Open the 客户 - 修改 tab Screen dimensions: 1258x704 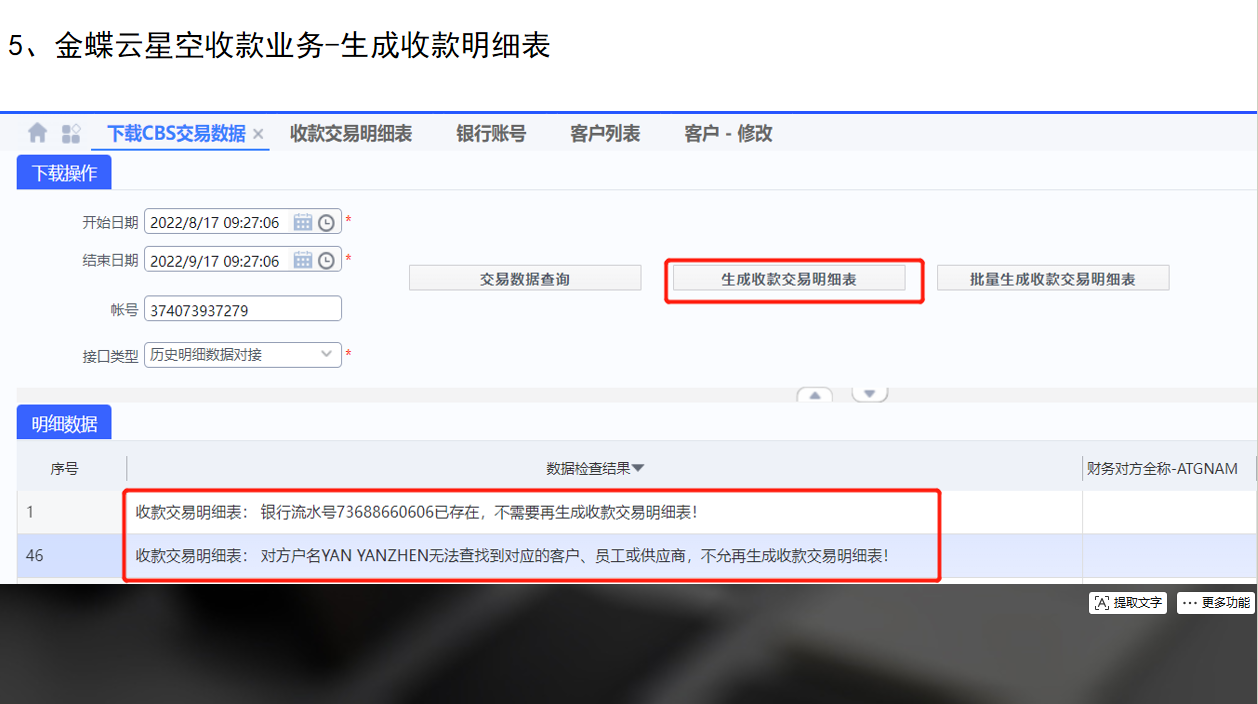coord(728,134)
